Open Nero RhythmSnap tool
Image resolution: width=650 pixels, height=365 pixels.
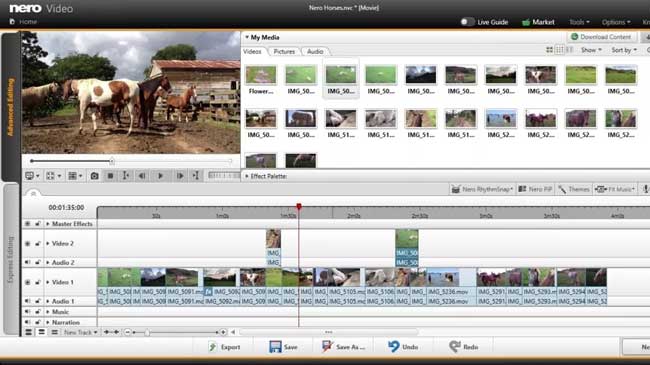click(482, 189)
